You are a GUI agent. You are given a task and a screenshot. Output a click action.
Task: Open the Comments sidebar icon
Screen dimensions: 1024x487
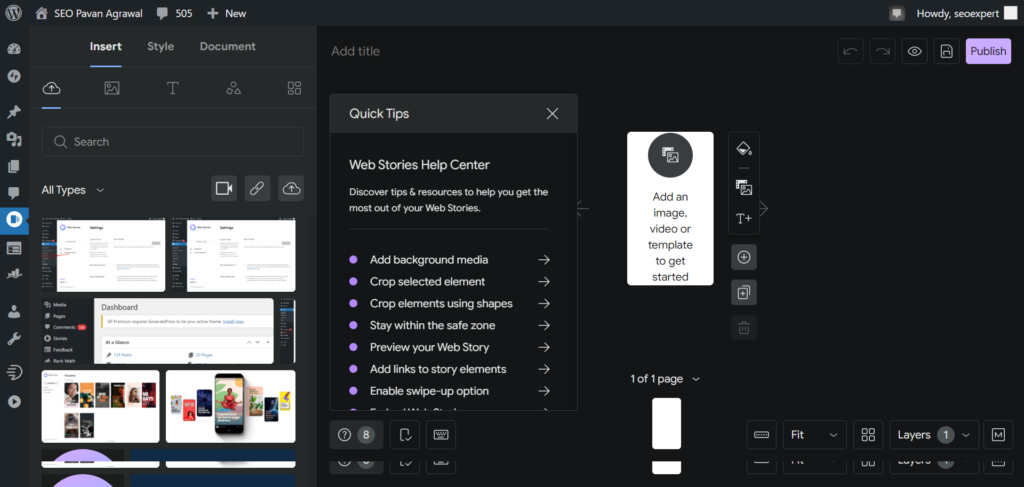pyautogui.click(x=14, y=193)
